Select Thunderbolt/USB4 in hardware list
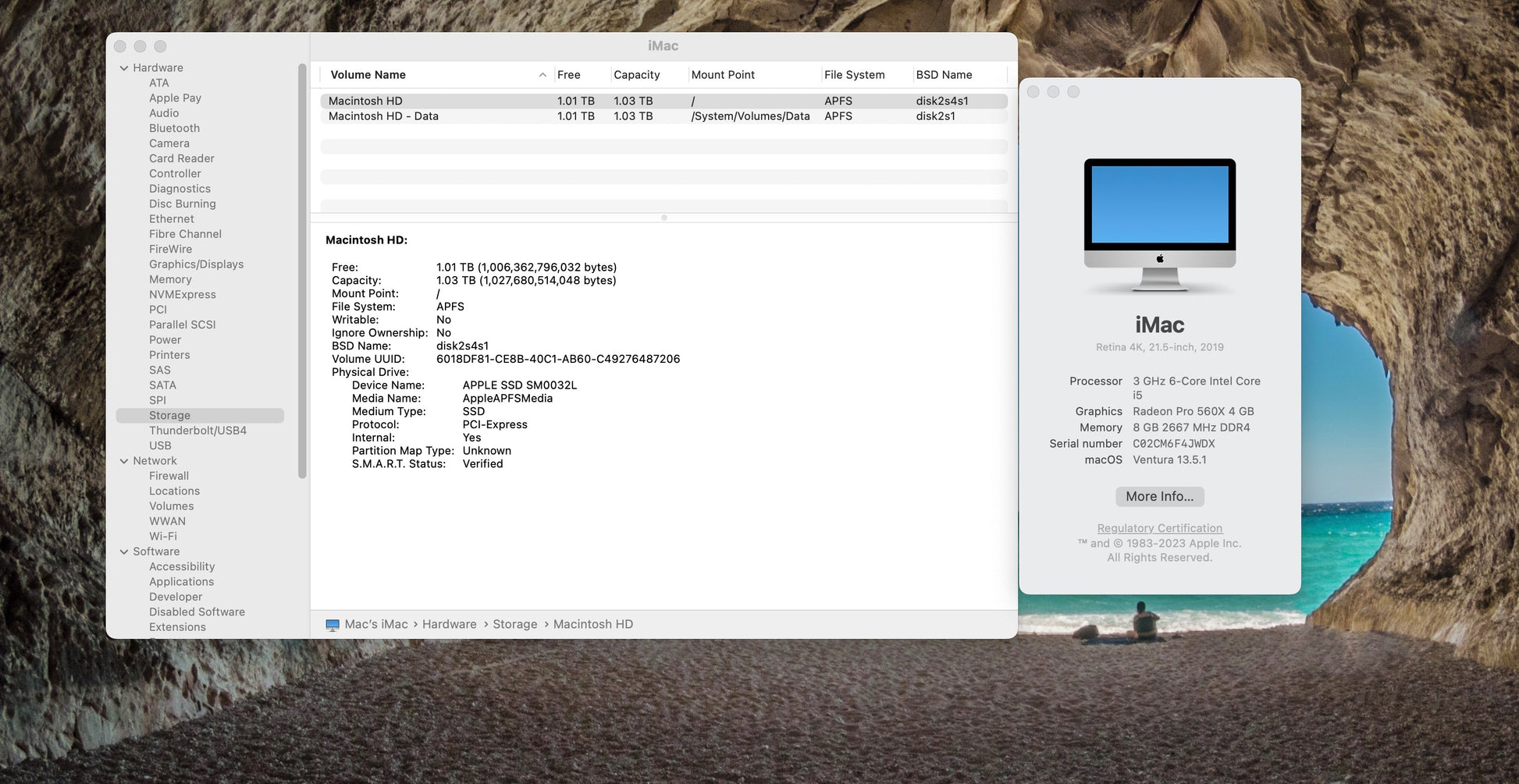This screenshot has height=784, width=1519. [x=197, y=431]
